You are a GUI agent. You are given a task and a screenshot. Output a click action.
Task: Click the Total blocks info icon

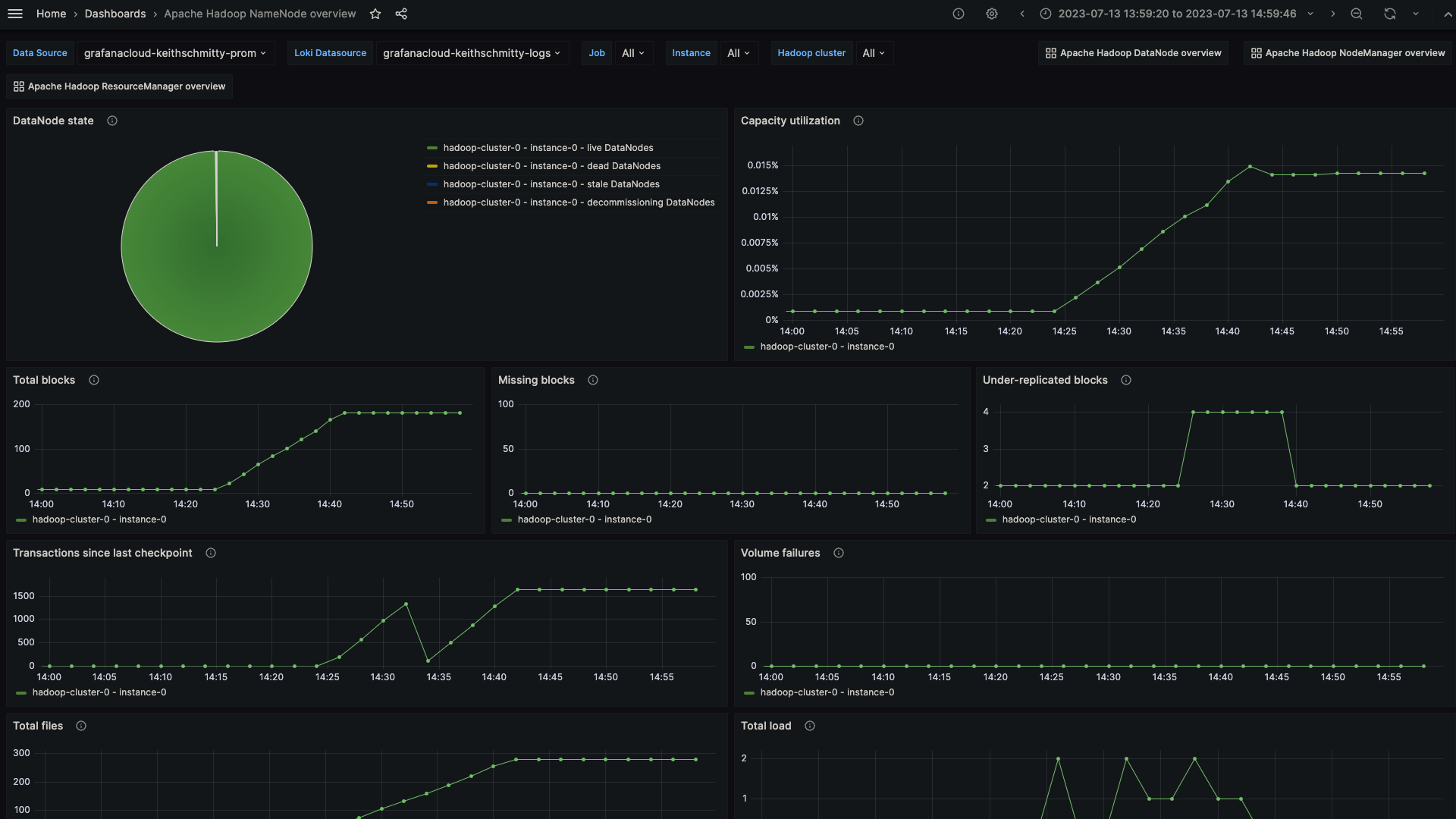93,380
